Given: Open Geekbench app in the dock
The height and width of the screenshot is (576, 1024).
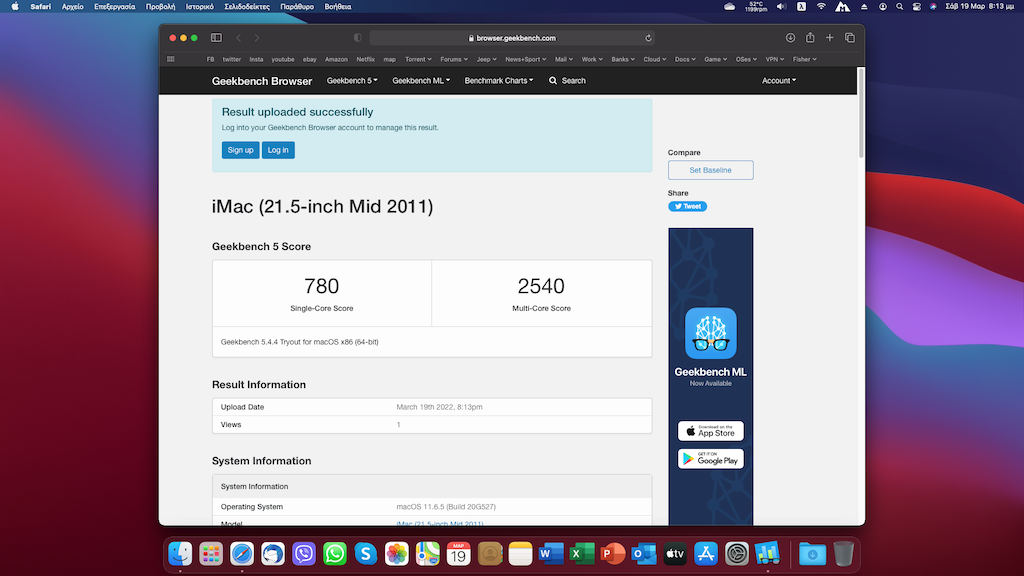Looking at the screenshot, I should pos(768,554).
